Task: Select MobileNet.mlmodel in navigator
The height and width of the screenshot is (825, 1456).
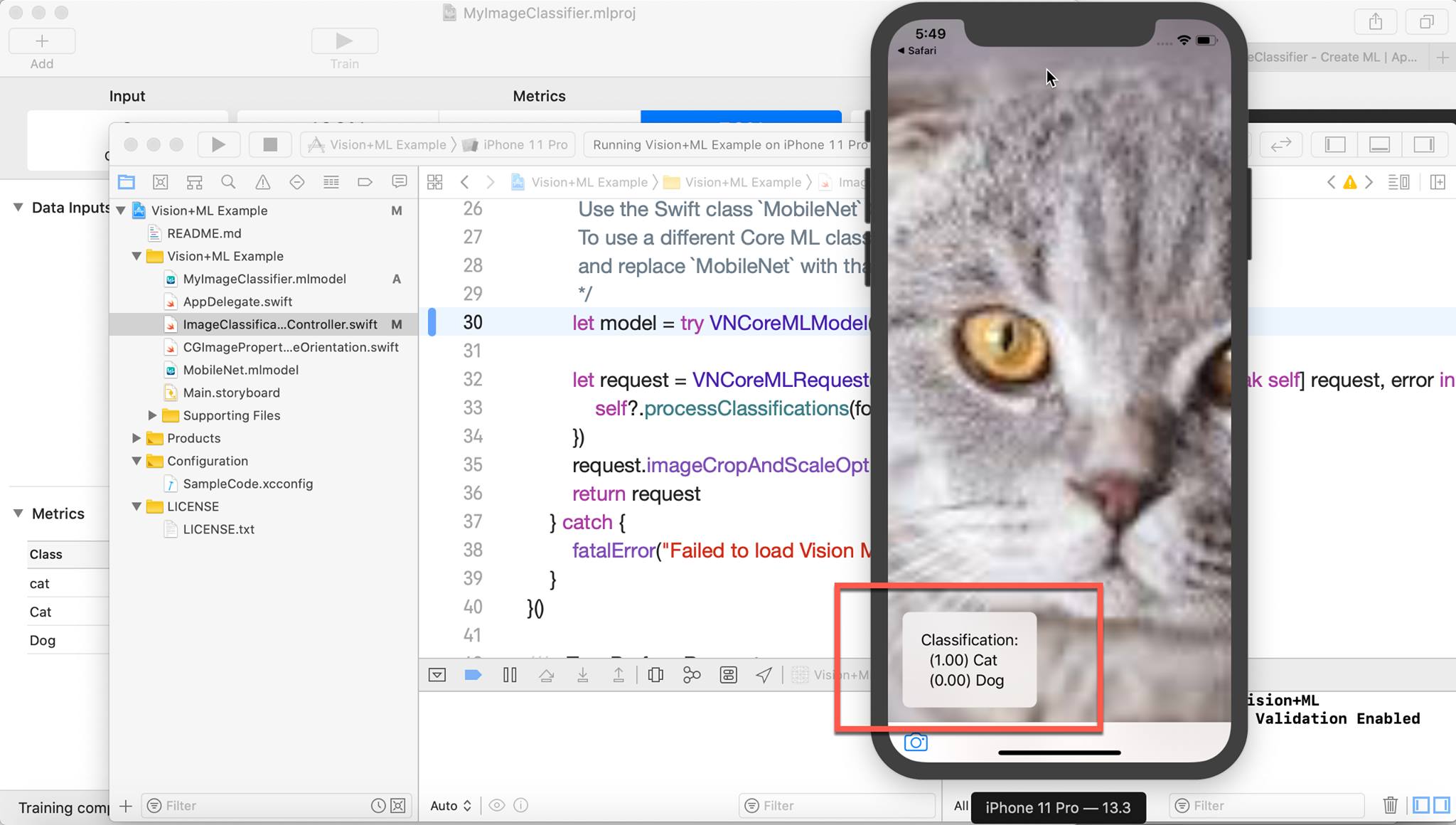Action: point(240,370)
